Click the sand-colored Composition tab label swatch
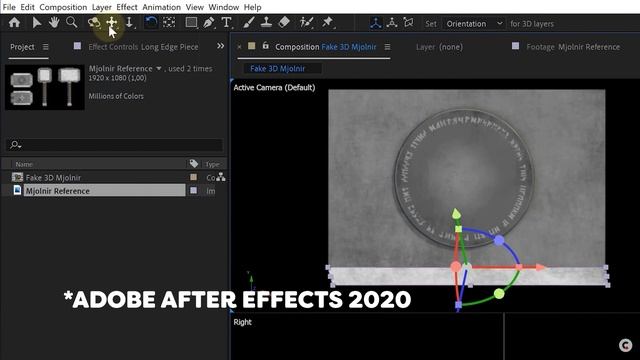Viewport: 640px width, 360px height. [251, 46]
